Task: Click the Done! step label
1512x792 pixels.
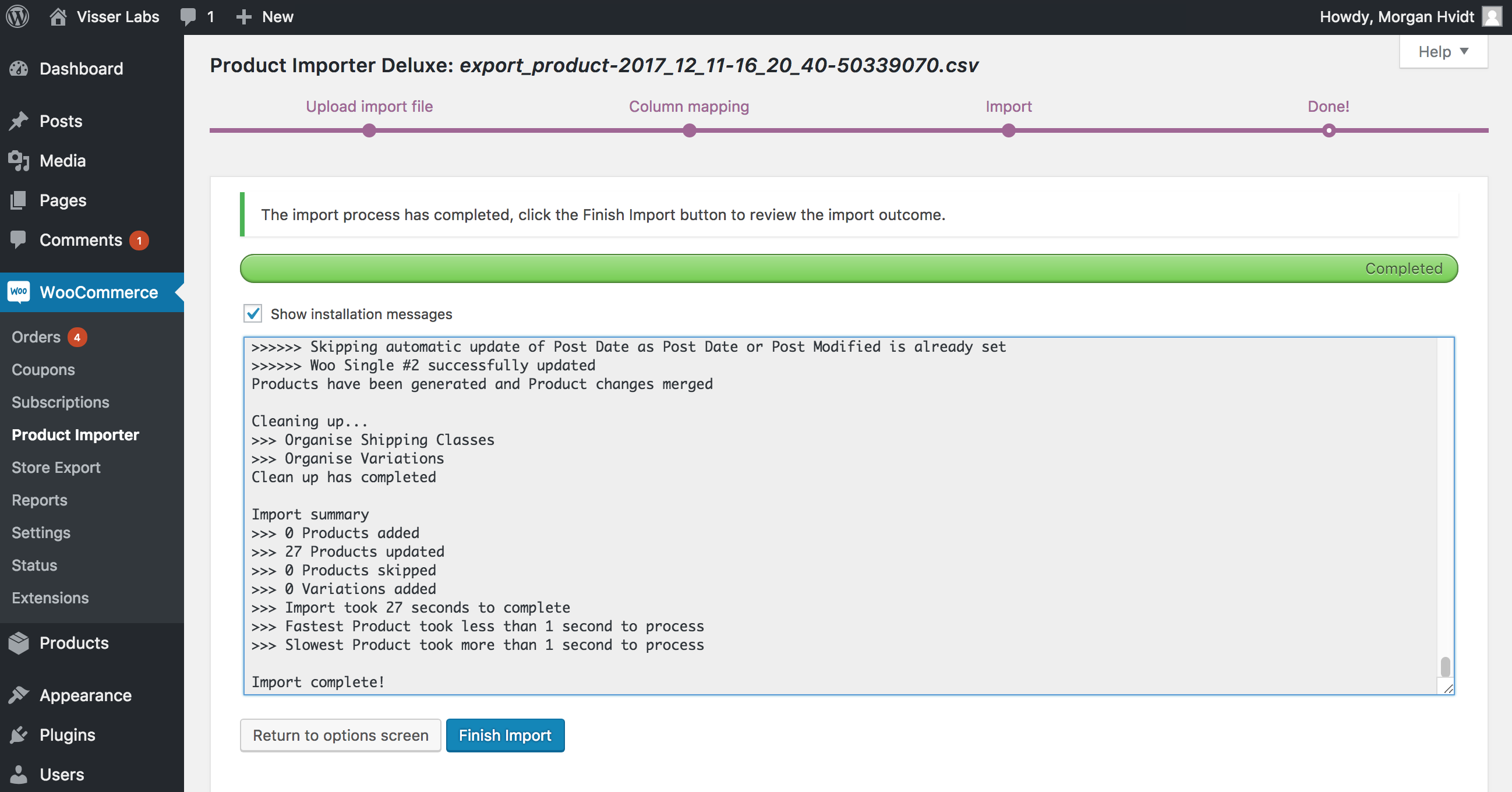Action: click(x=1329, y=106)
